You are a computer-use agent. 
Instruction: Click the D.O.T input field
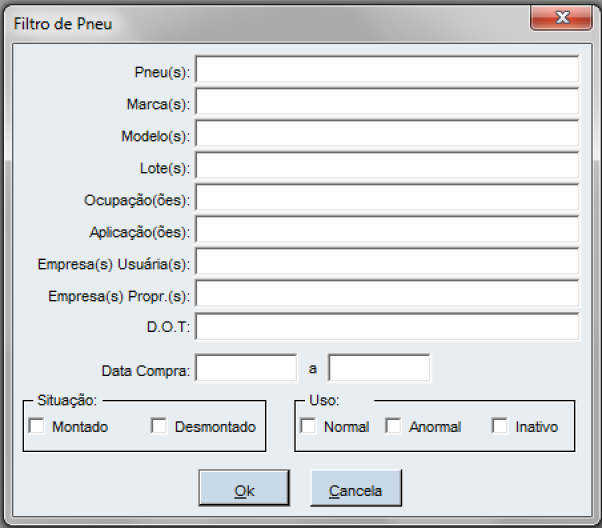coord(387,327)
